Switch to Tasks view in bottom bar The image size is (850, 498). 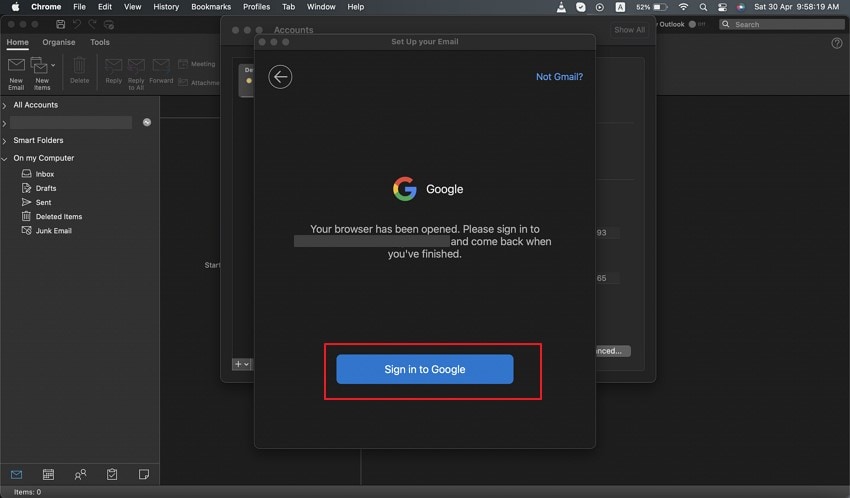112,475
